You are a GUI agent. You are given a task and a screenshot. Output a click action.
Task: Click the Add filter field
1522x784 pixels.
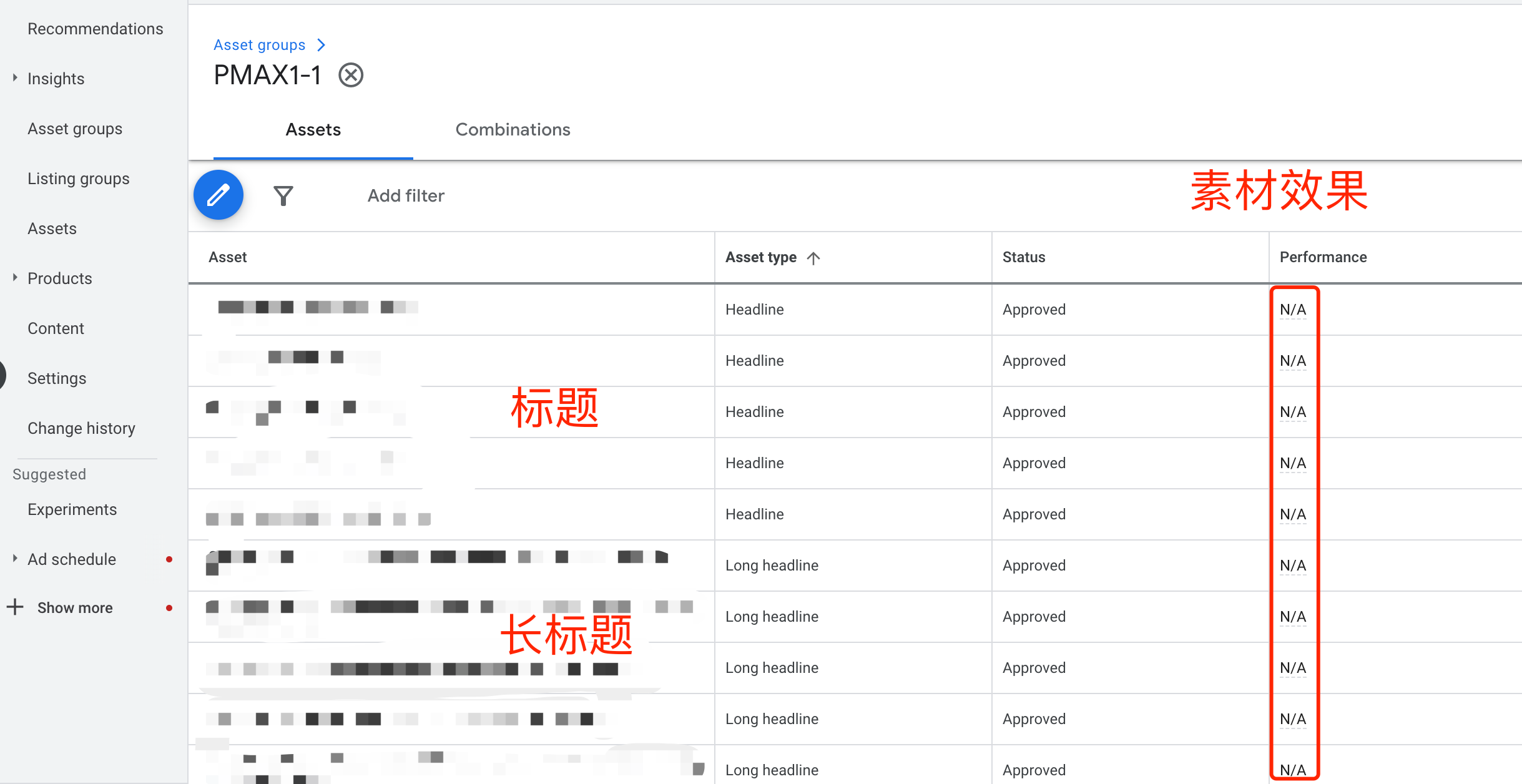405,195
